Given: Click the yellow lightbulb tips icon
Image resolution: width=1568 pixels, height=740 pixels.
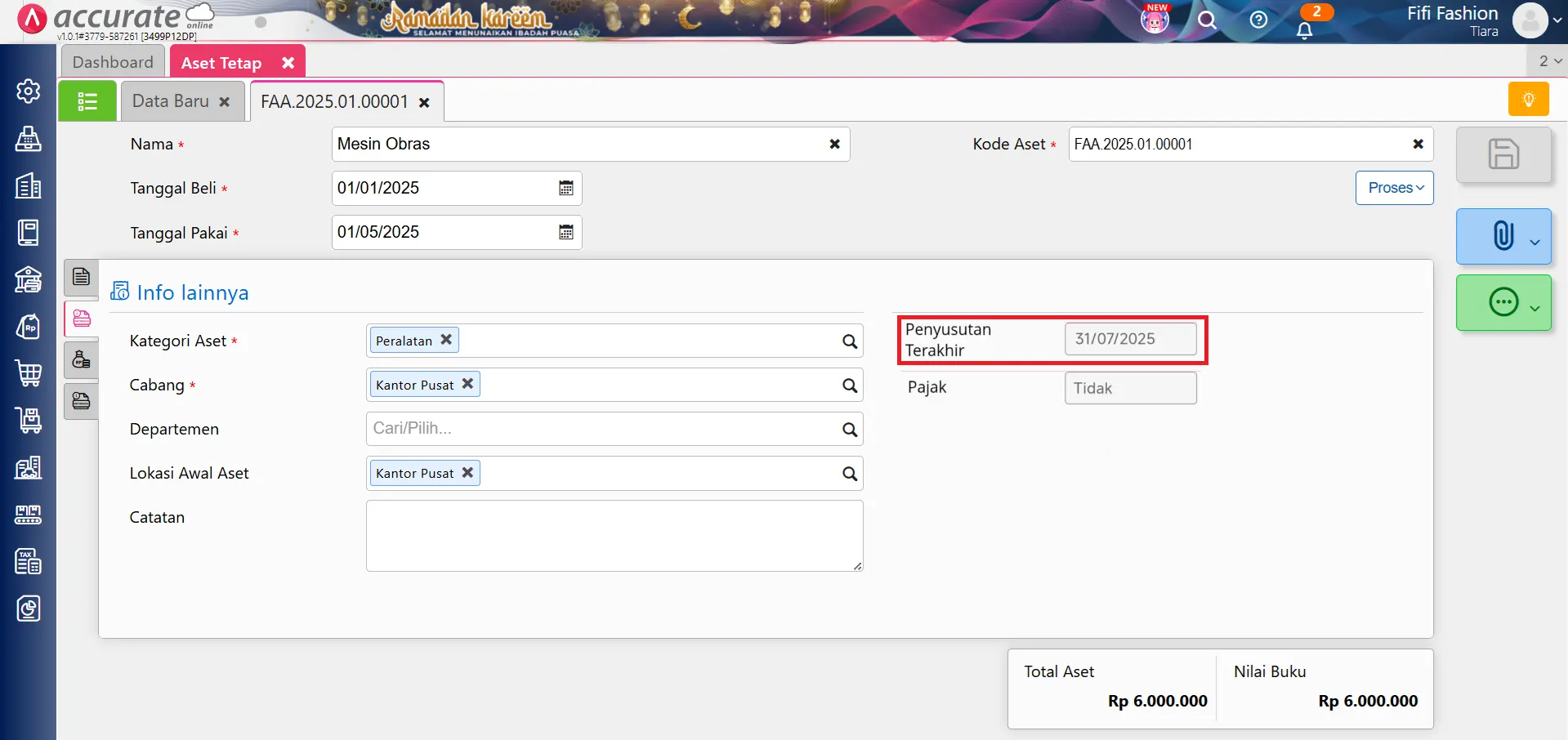Looking at the screenshot, I should click(1528, 100).
